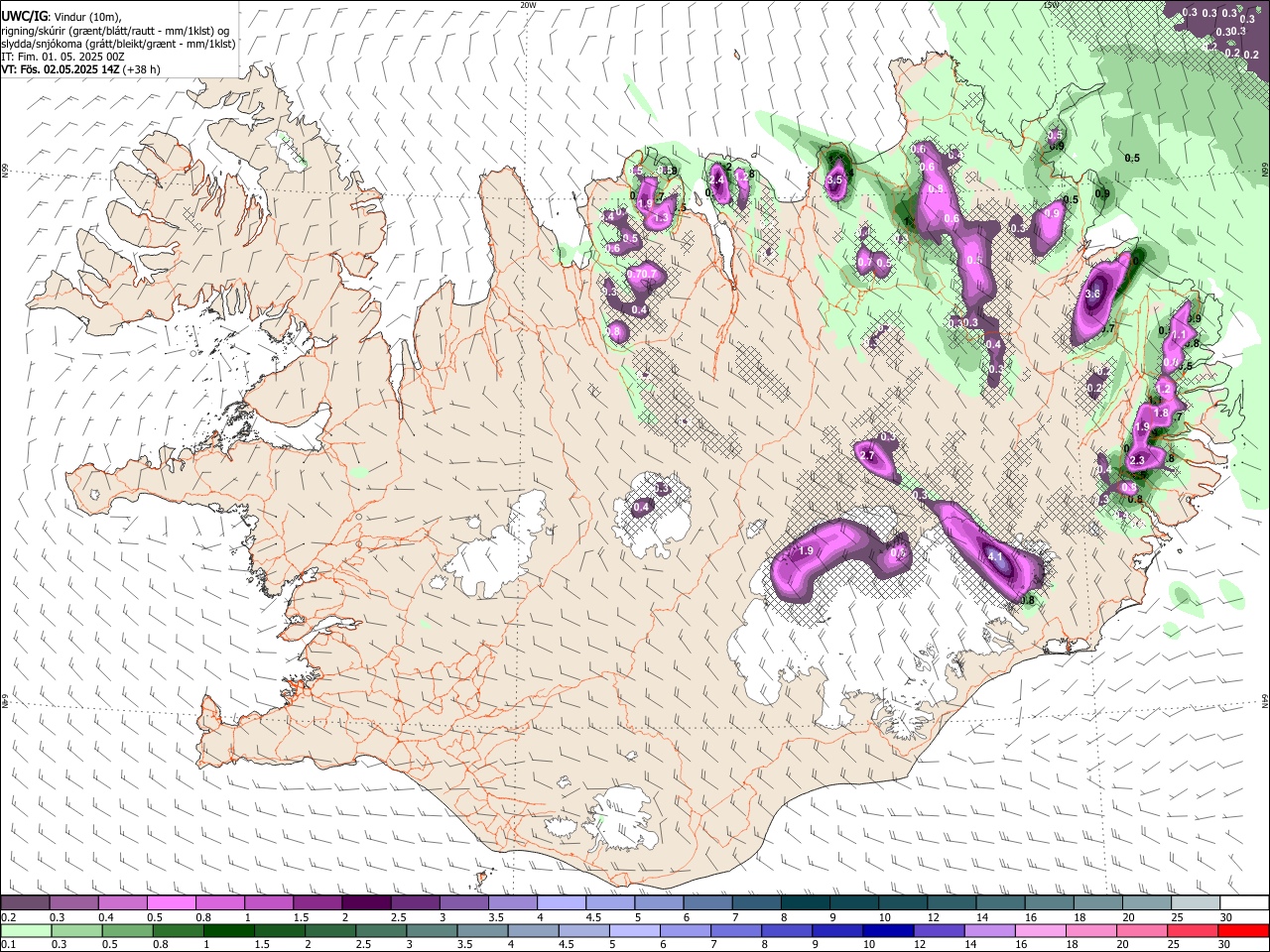This screenshot has height=952, width=1270.
Task: Click the 'UWC/IG: Vindur (10m)' title text
Action: coord(61,17)
